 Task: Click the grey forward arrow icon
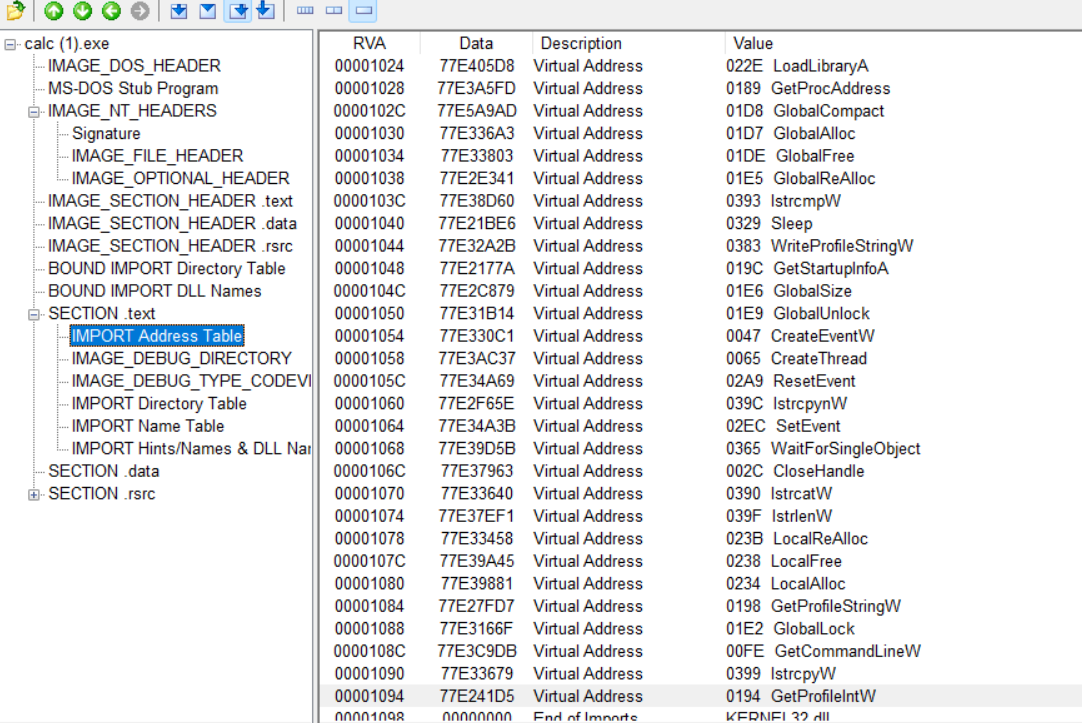click(x=140, y=10)
